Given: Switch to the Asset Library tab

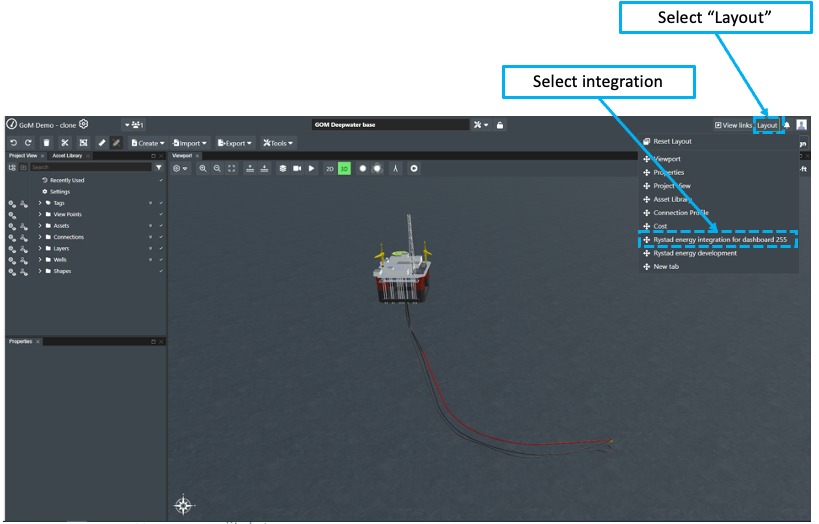Looking at the screenshot, I should click(x=66, y=156).
